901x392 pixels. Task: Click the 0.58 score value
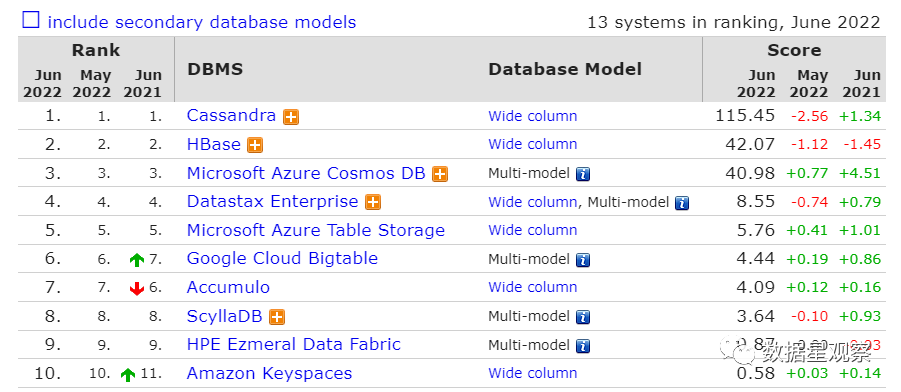[x=755, y=373]
